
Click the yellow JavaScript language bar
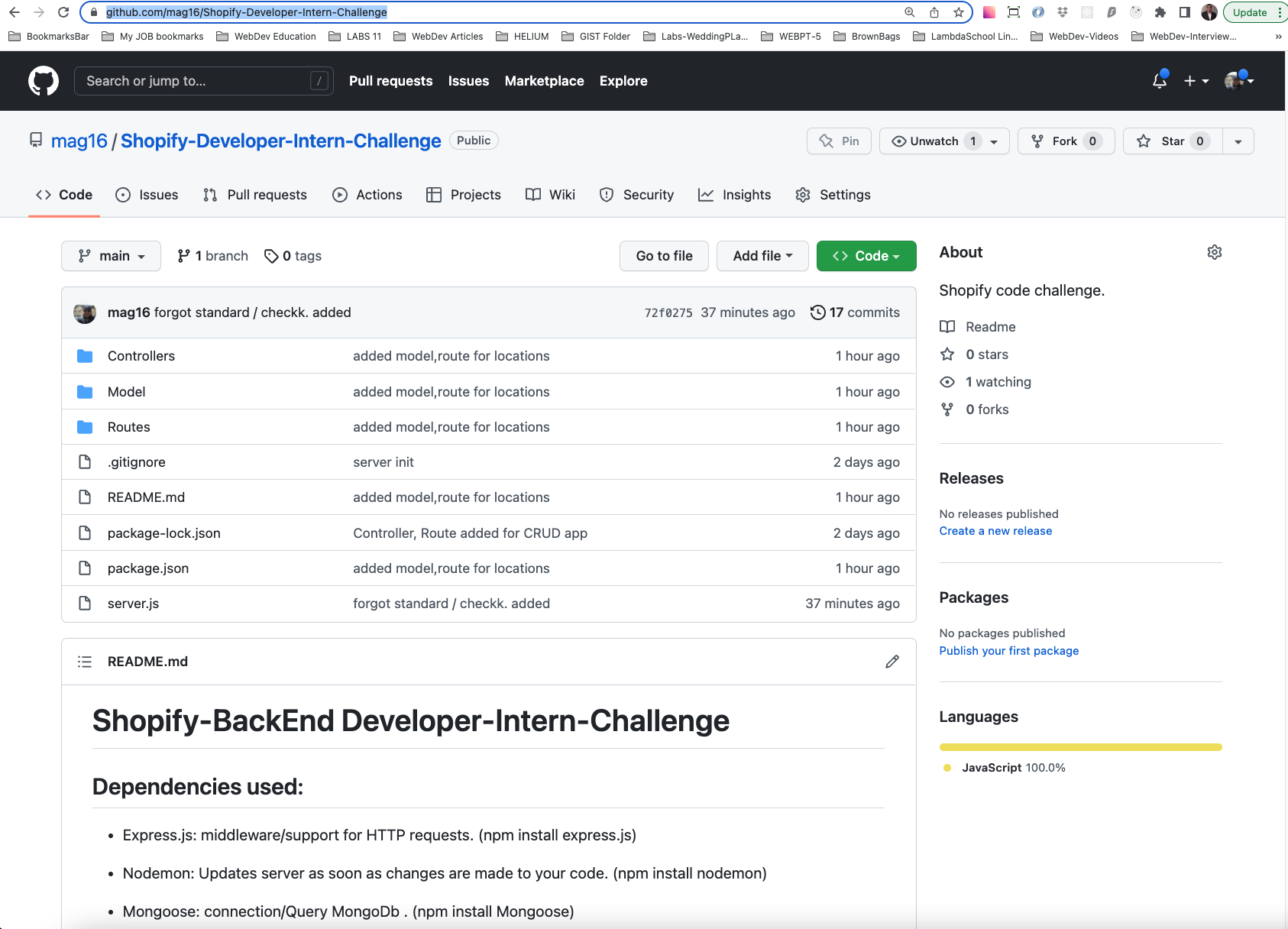(1080, 747)
